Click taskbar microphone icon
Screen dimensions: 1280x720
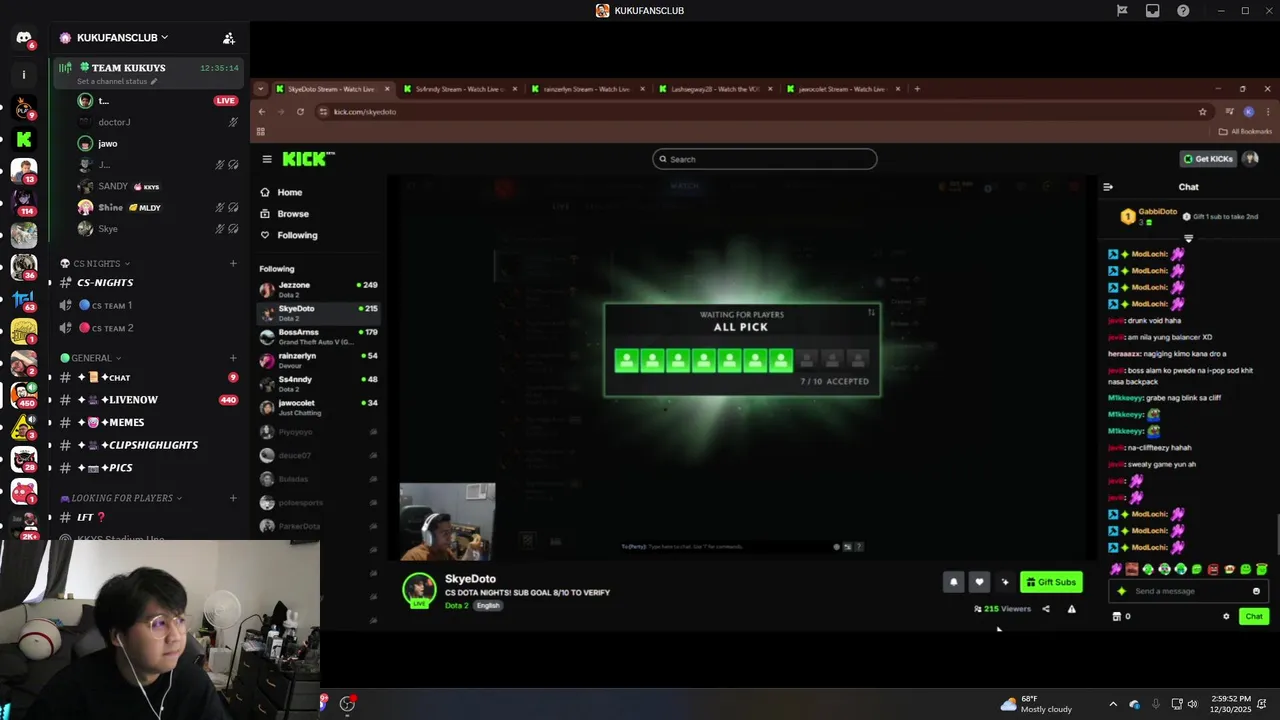(x=1156, y=704)
